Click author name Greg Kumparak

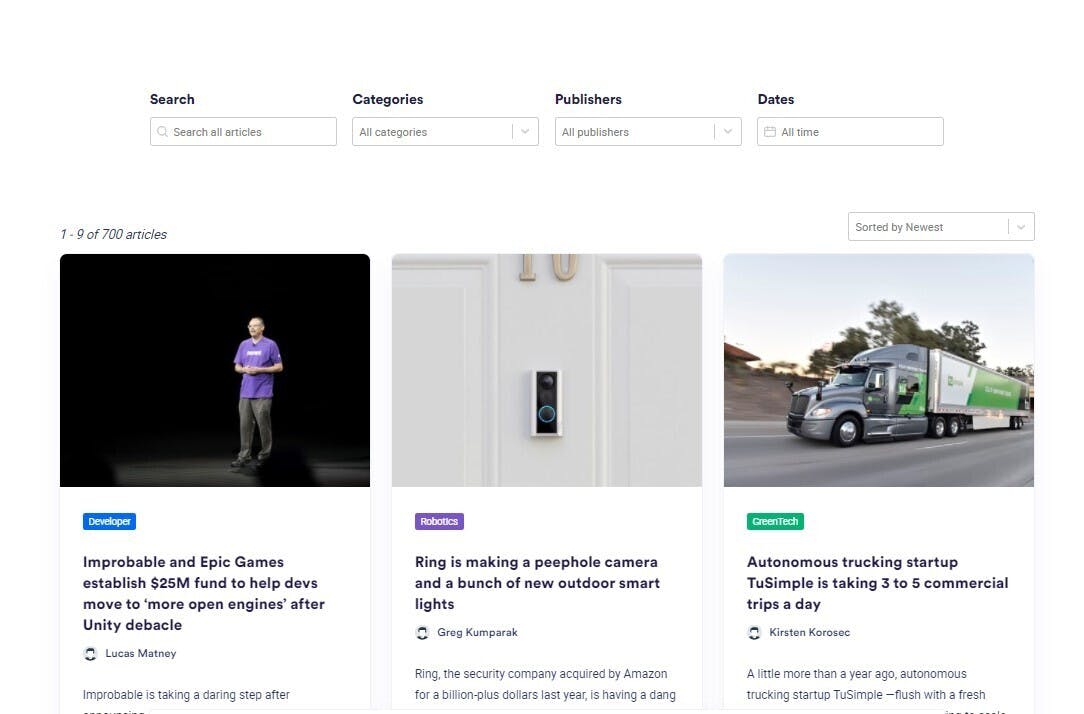pos(477,632)
